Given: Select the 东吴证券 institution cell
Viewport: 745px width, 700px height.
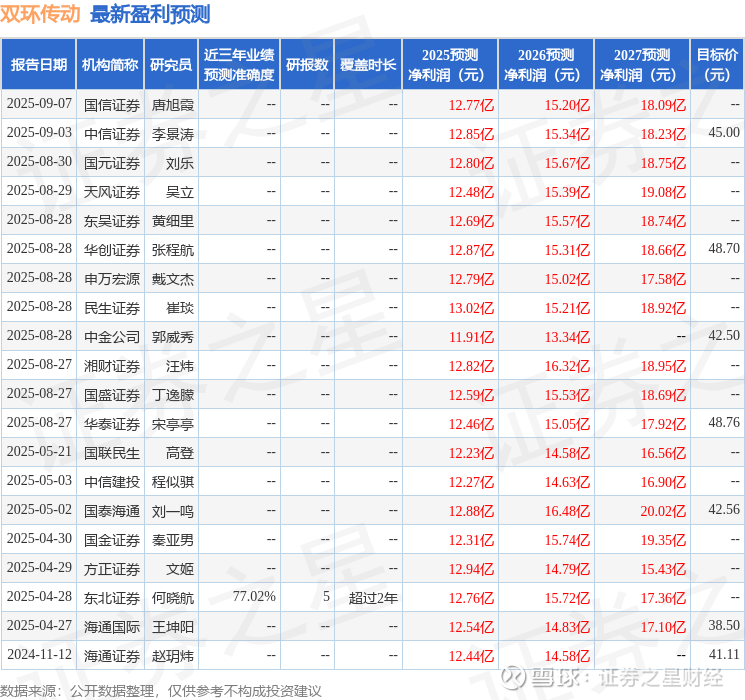Looking at the screenshot, I should [x=112, y=221].
